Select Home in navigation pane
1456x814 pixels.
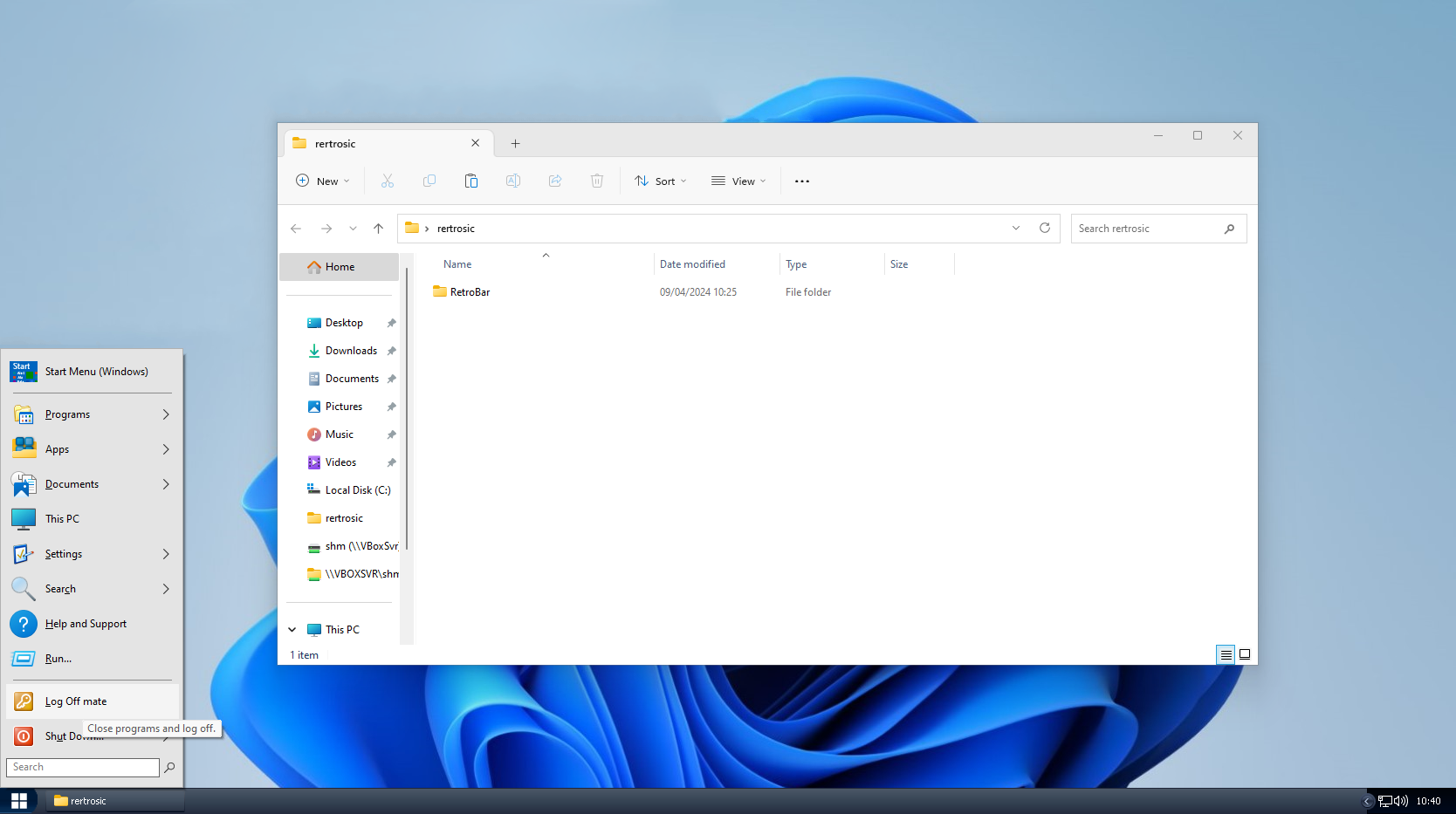point(339,267)
